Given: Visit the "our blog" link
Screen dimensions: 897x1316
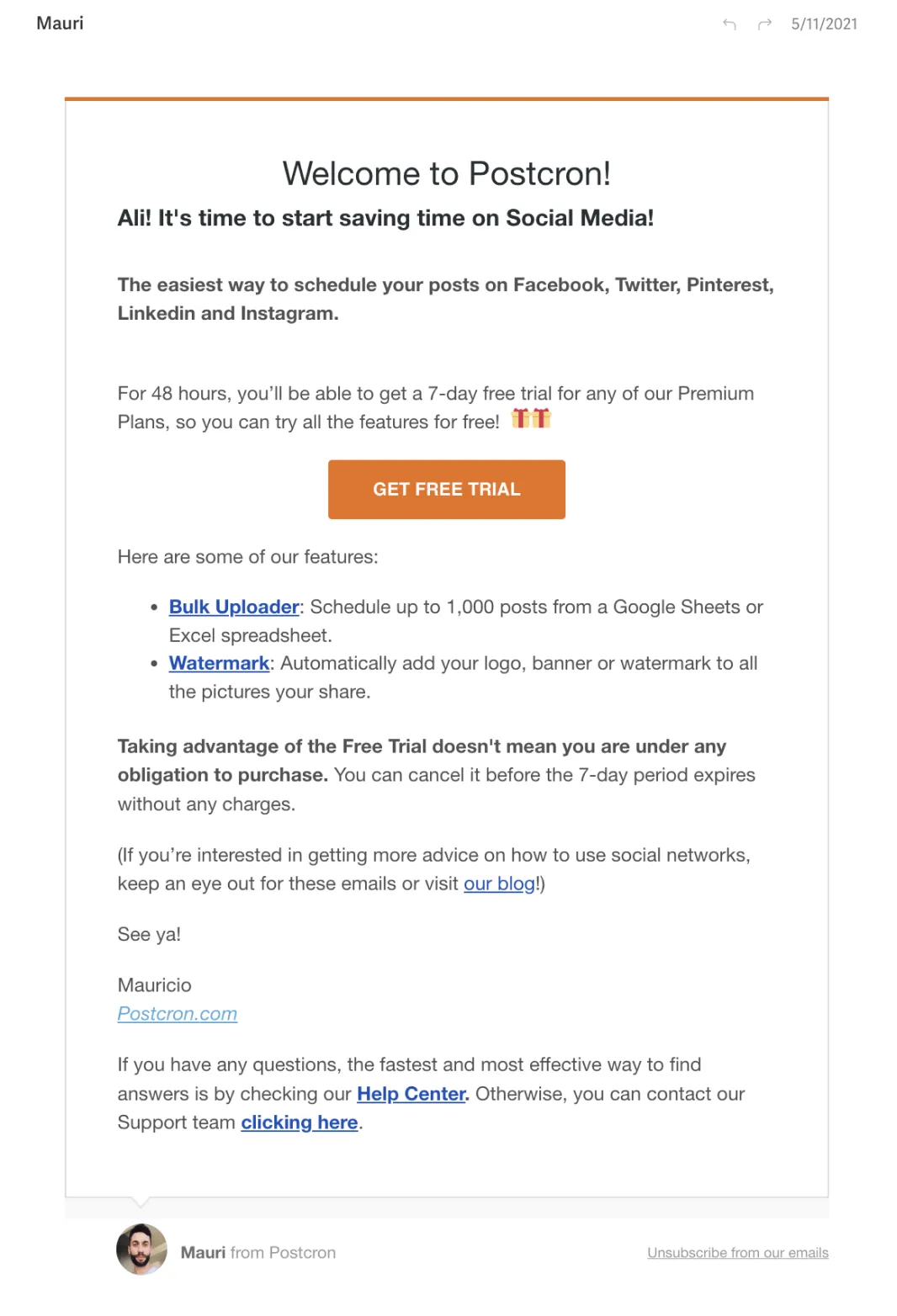Looking at the screenshot, I should click(499, 884).
